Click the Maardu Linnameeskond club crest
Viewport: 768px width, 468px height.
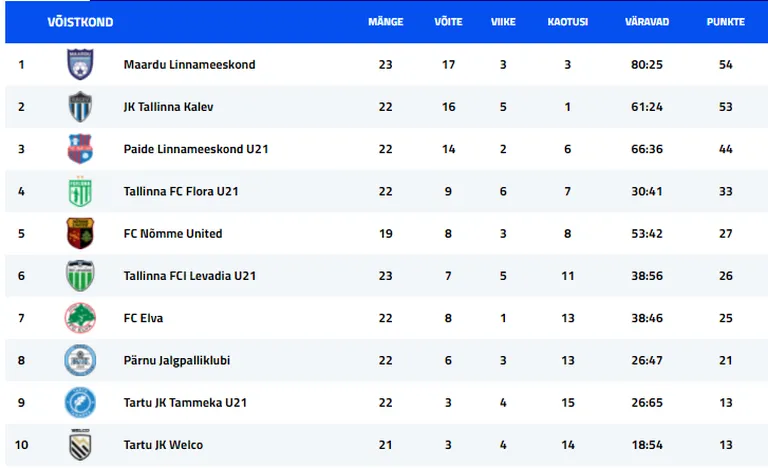click(80, 64)
